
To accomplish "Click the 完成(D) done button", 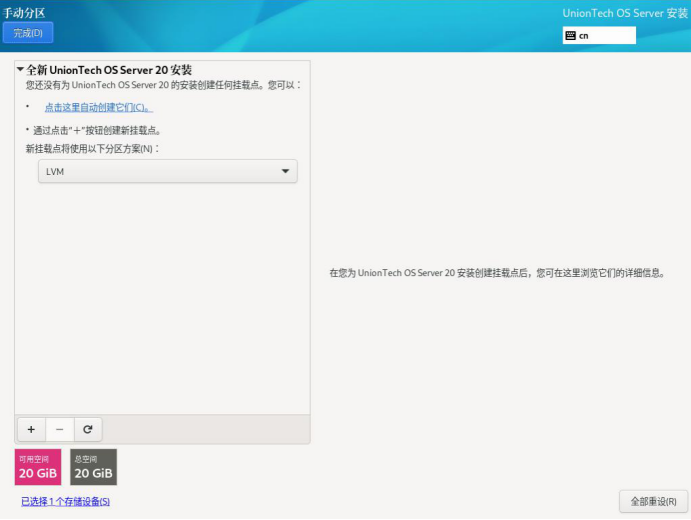I will click(x=28, y=33).
